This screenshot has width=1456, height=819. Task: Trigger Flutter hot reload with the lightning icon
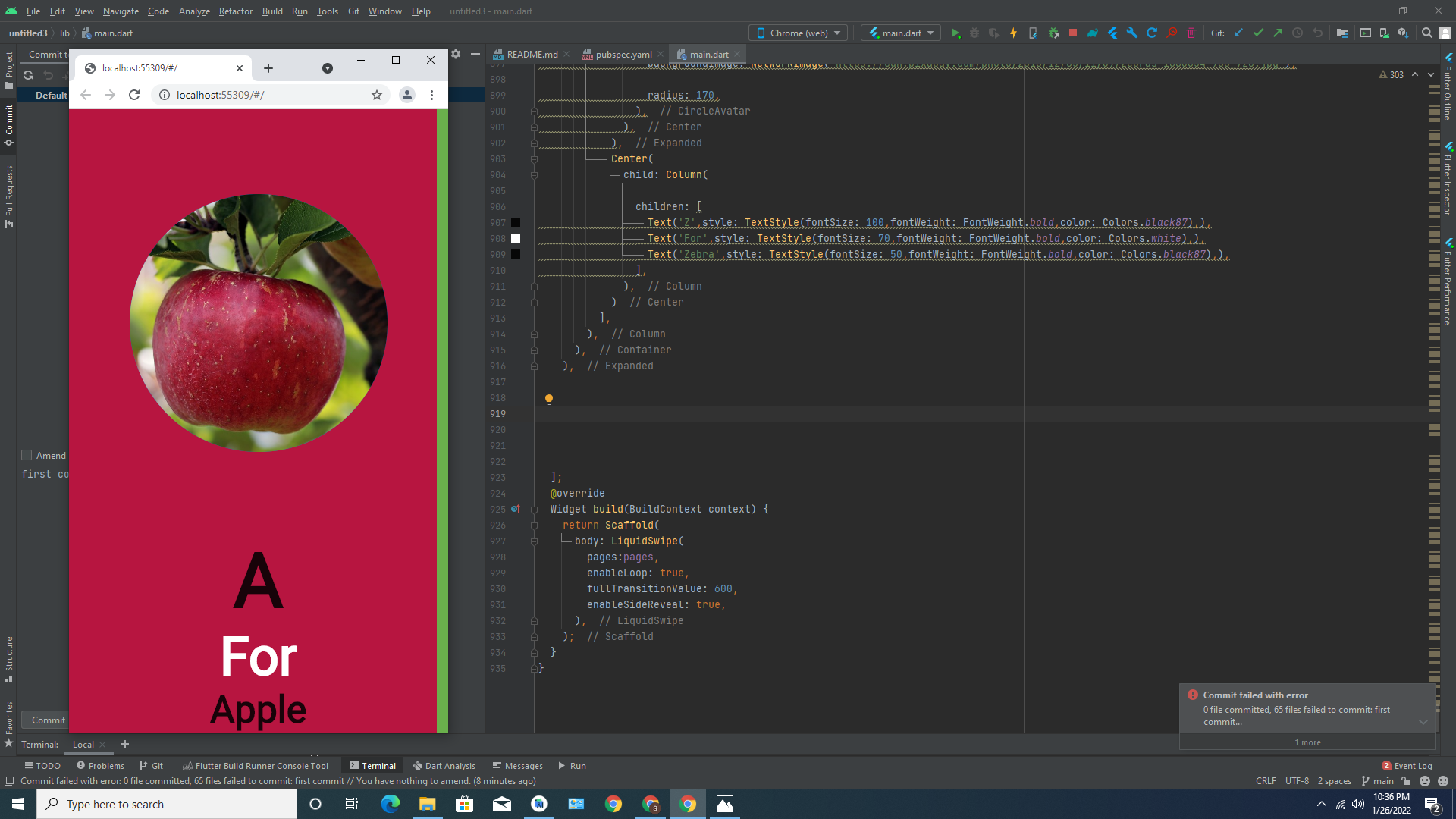[1013, 33]
